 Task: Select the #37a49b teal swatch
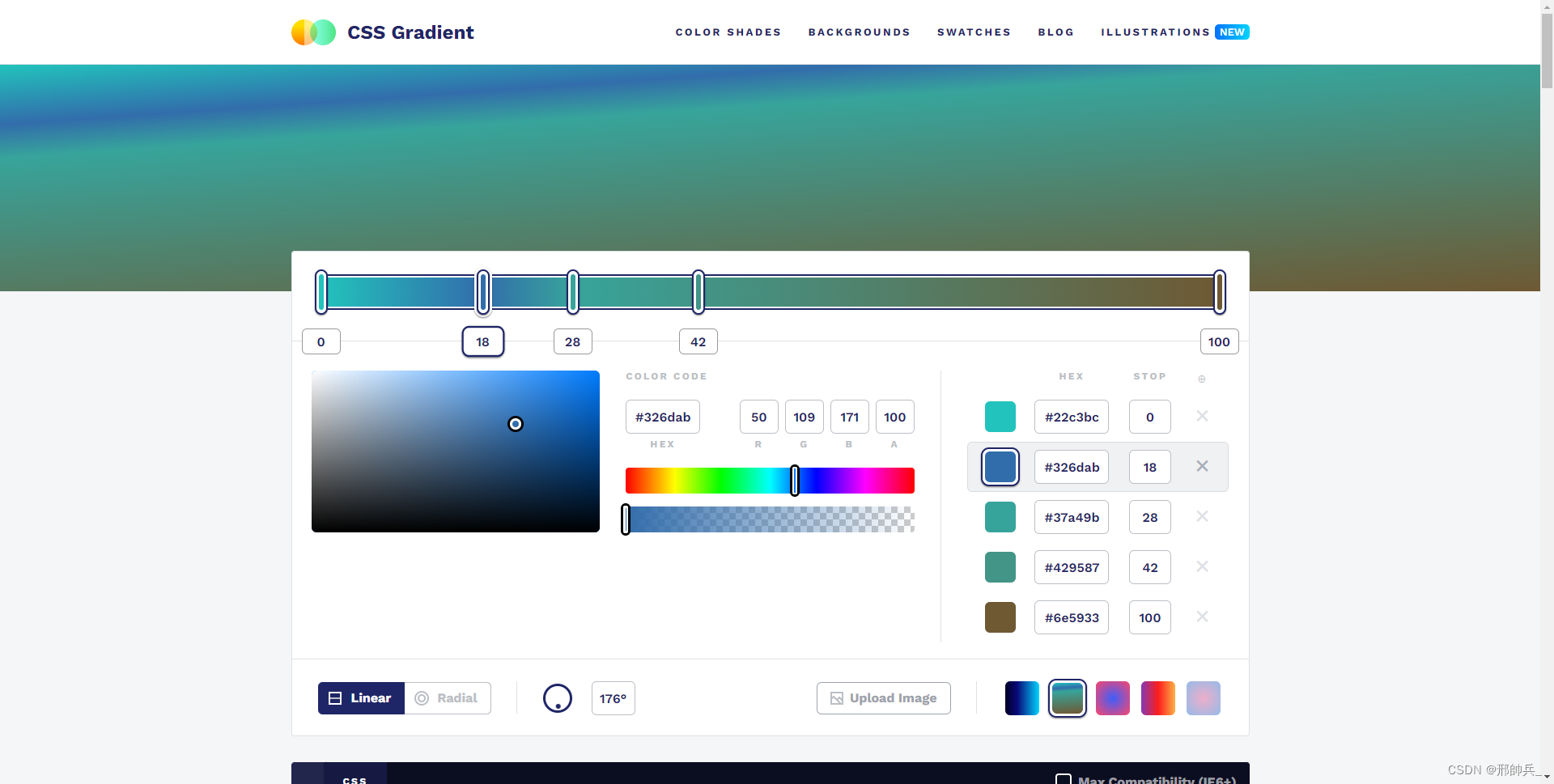(x=1000, y=517)
